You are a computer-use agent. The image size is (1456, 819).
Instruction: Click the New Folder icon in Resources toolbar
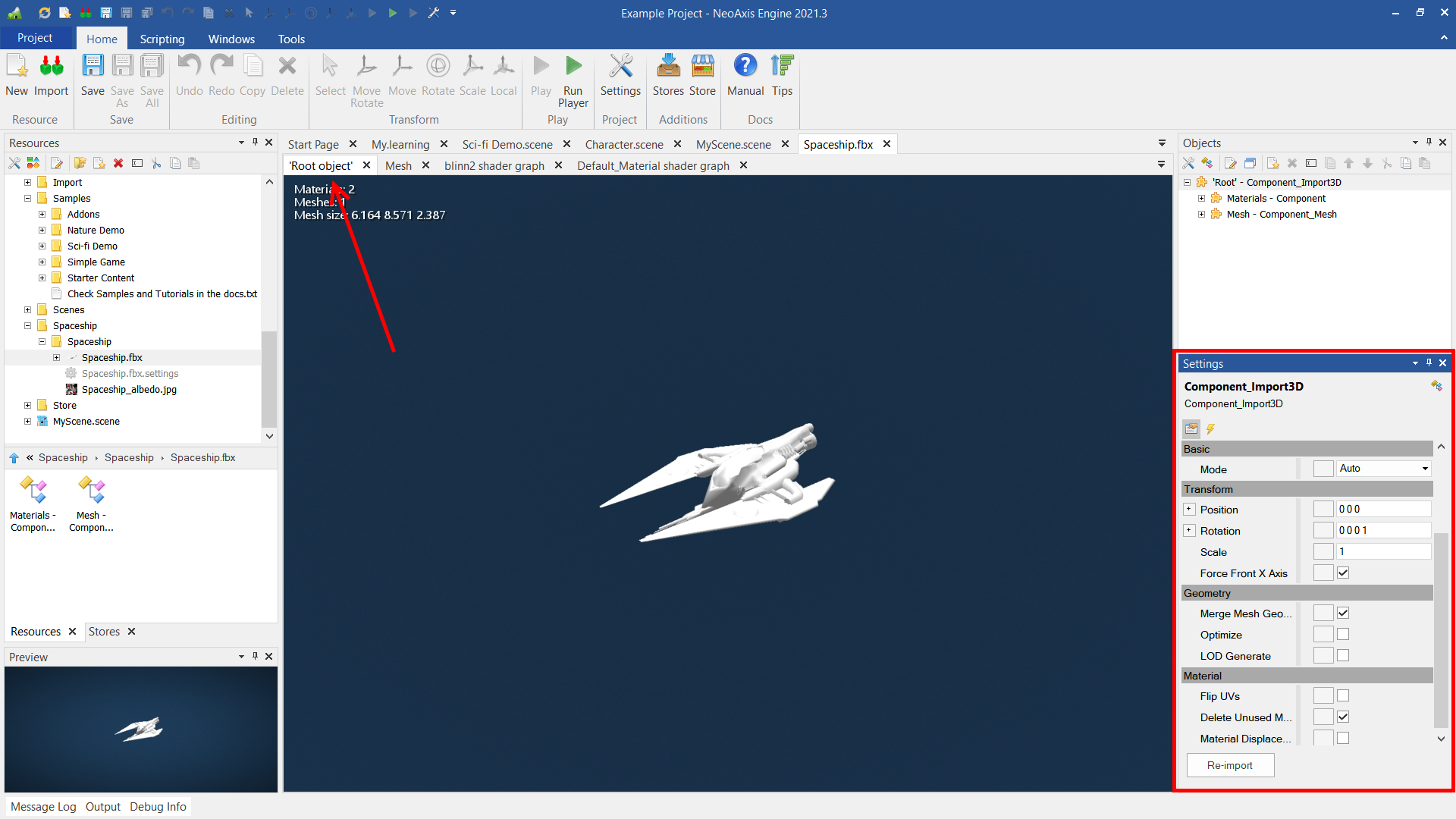point(80,163)
